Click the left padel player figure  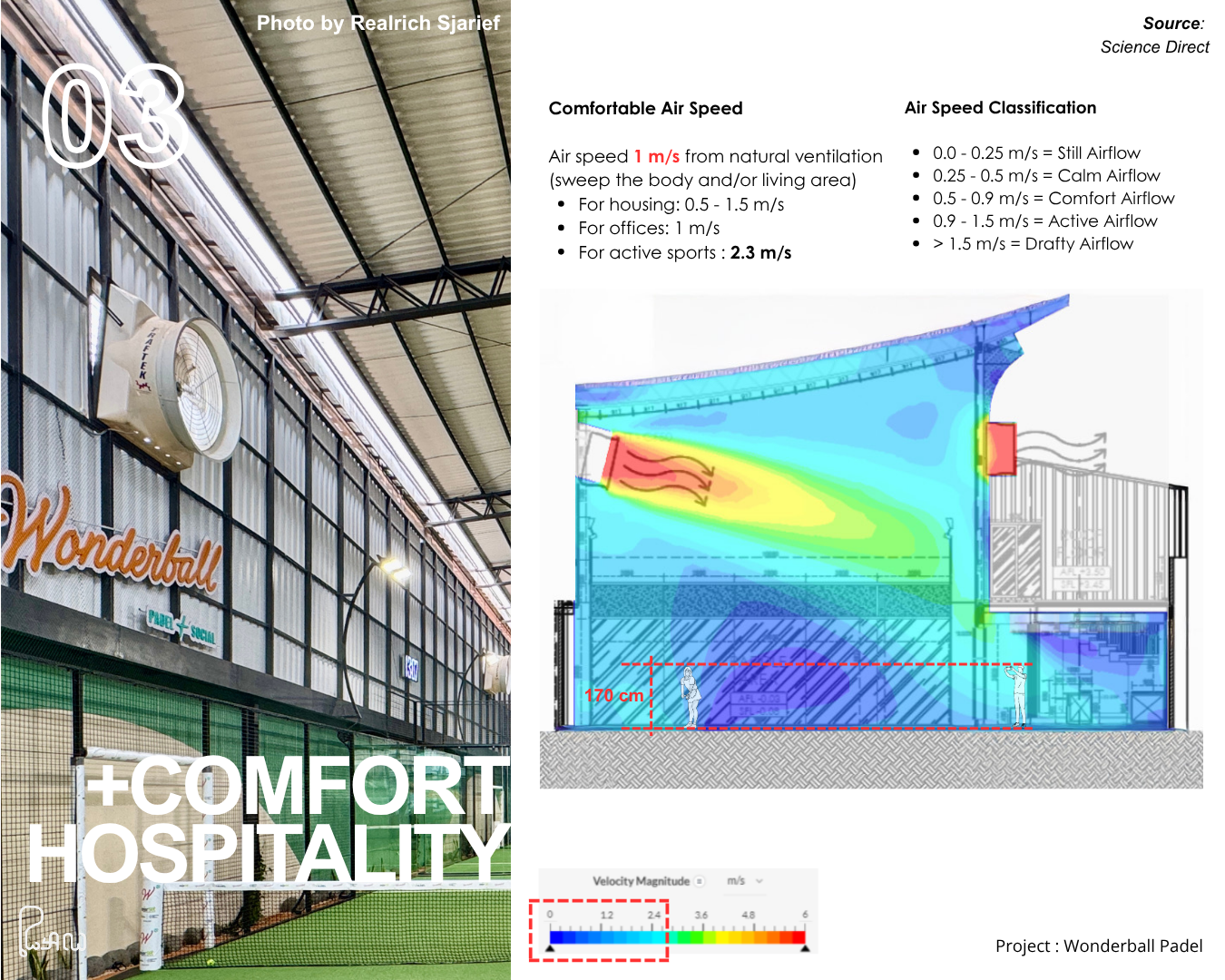pos(691,696)
